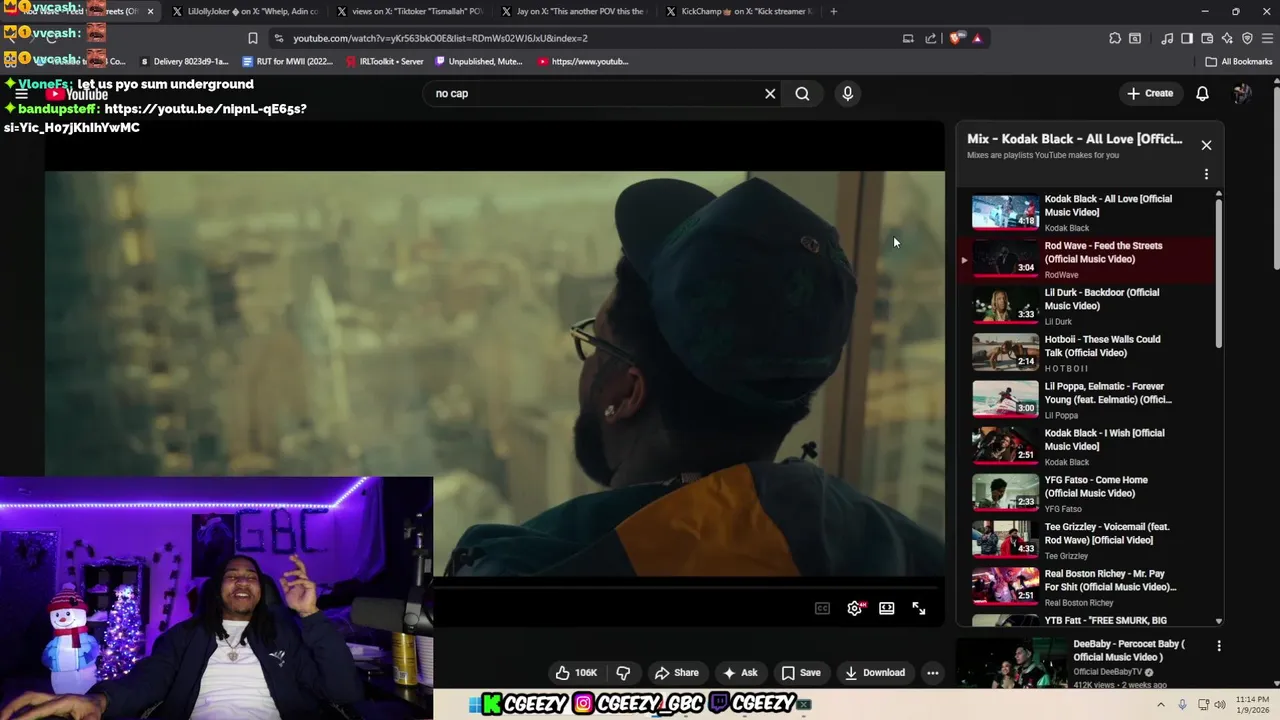Open Brave Shields lion icon
Screen dimensions: 1280x720
pyautogui.click(x=956, y=38)
